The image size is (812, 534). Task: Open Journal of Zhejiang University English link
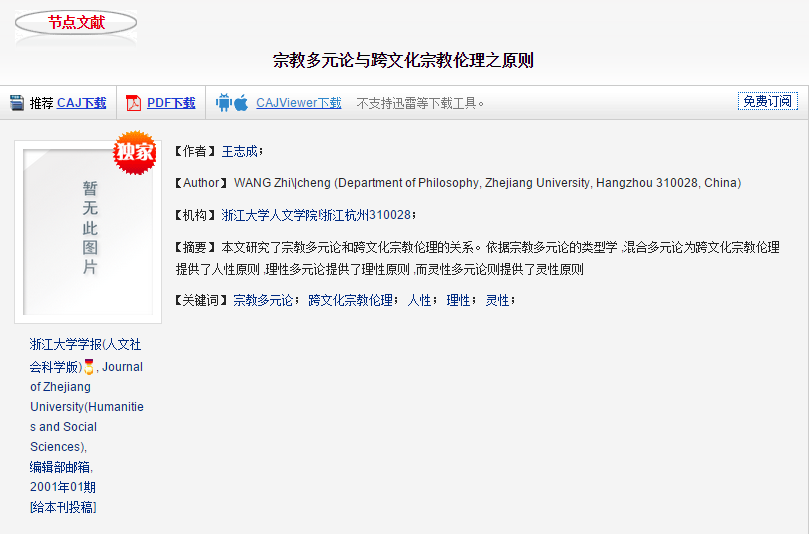pos(87,407)
